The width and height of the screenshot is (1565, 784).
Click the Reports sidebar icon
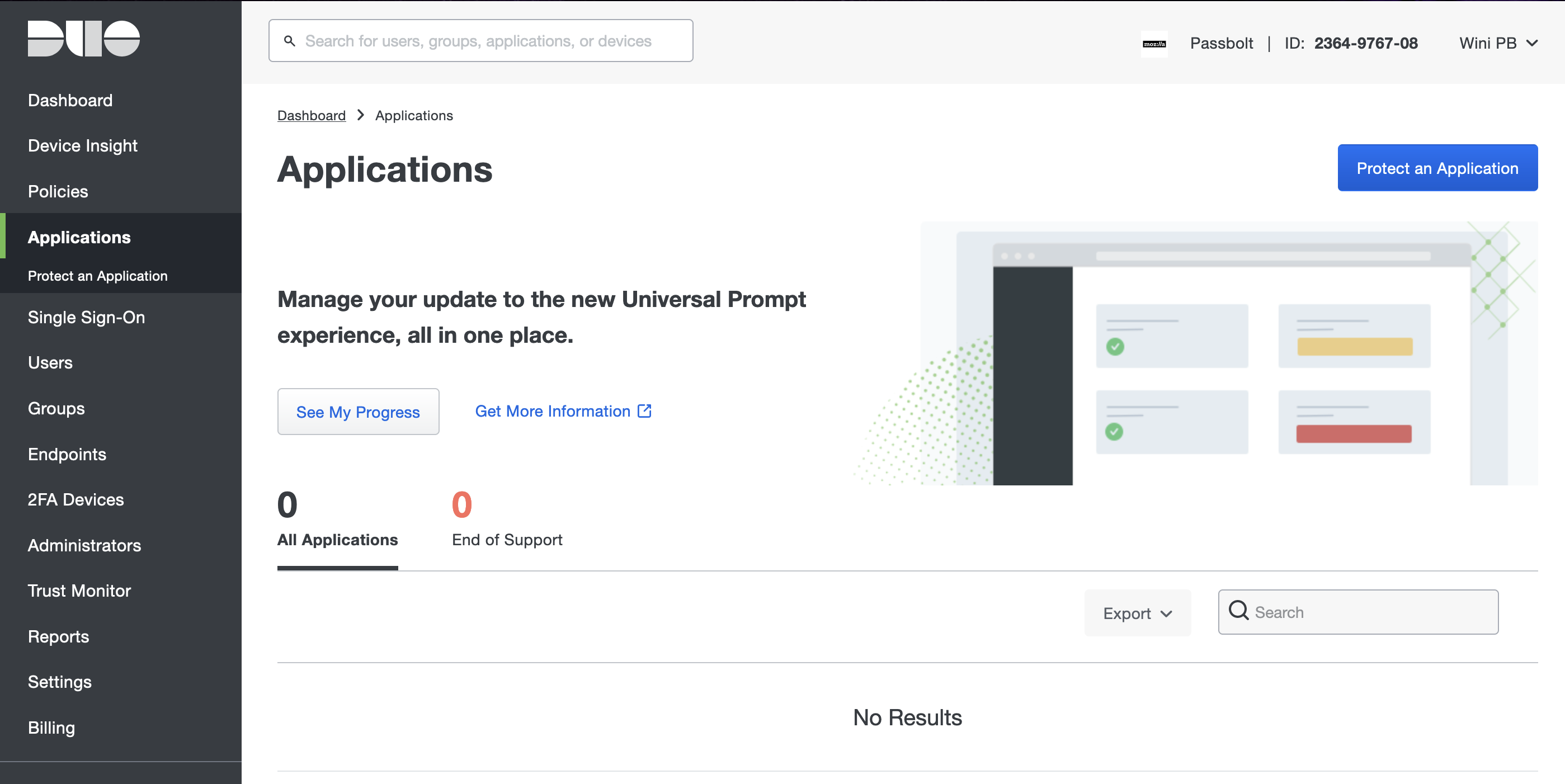click(x=59, y=636)
